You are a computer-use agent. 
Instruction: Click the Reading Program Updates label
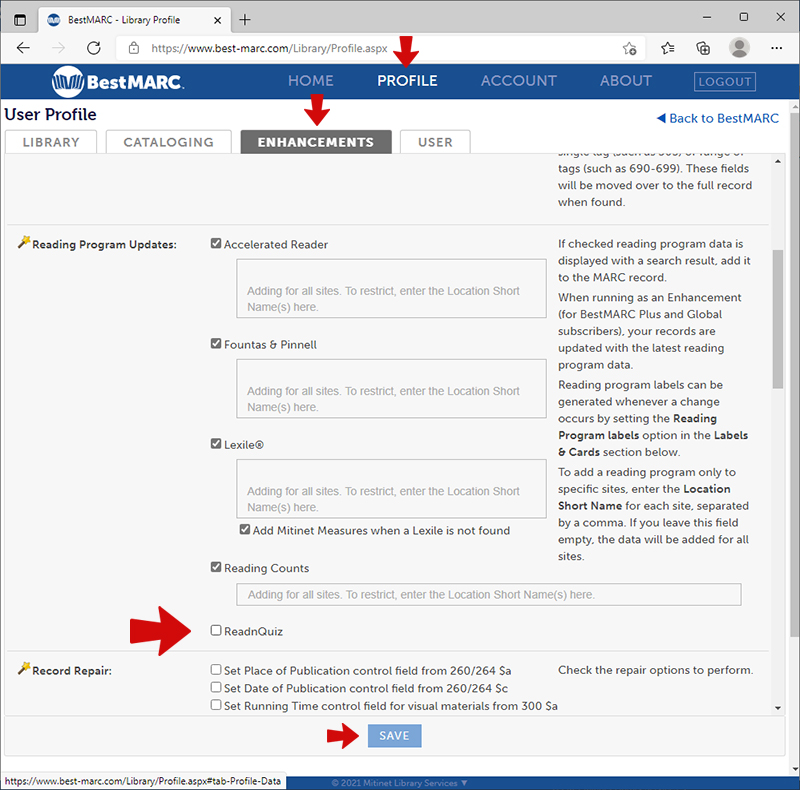click(105, 244)
